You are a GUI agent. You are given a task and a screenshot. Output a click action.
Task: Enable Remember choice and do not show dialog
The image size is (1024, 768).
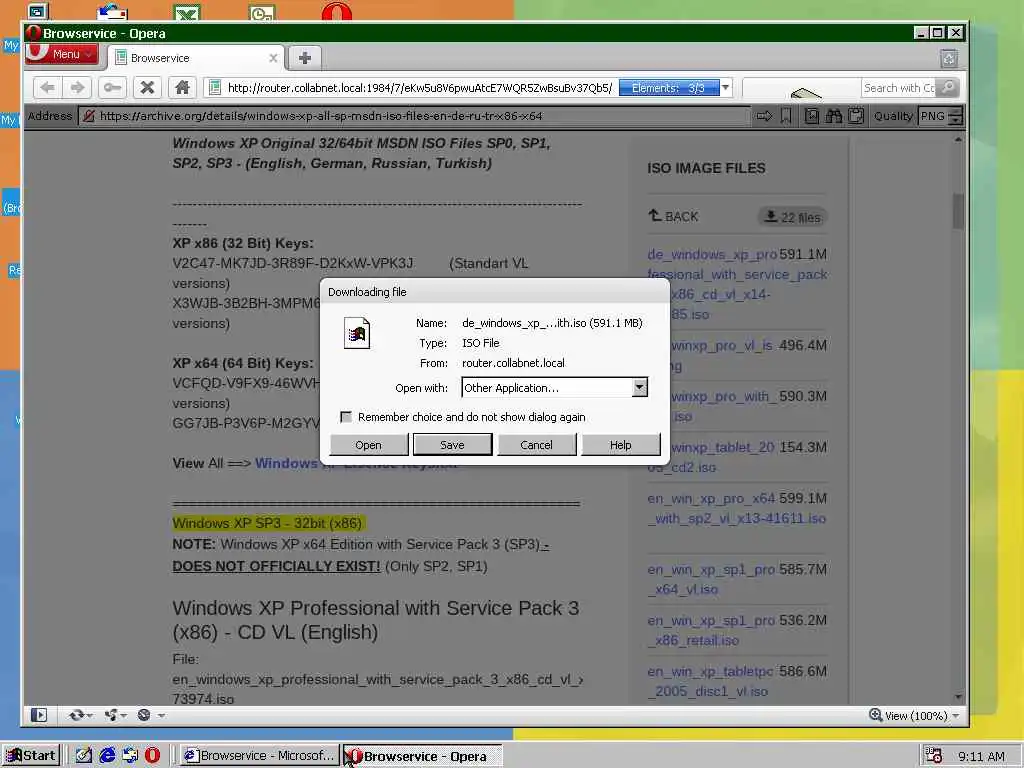pyautogui.click(x=346, y=417)
